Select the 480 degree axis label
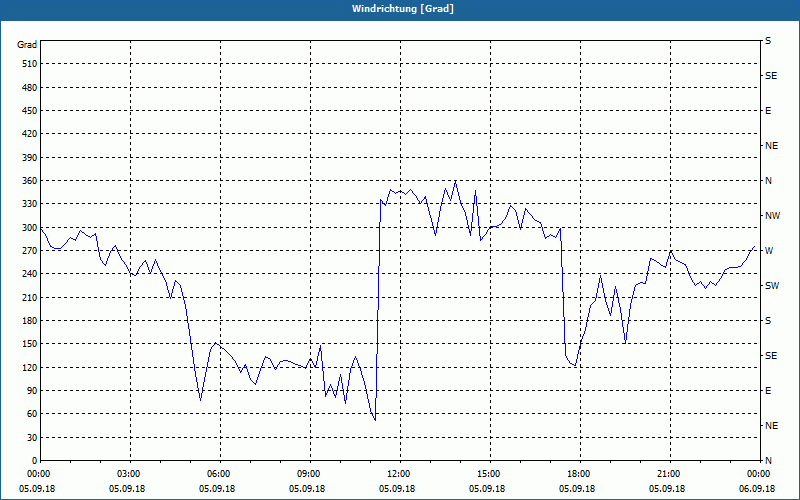Image resolution: width=800 pixels, height=500 pixels. (29, 88)
